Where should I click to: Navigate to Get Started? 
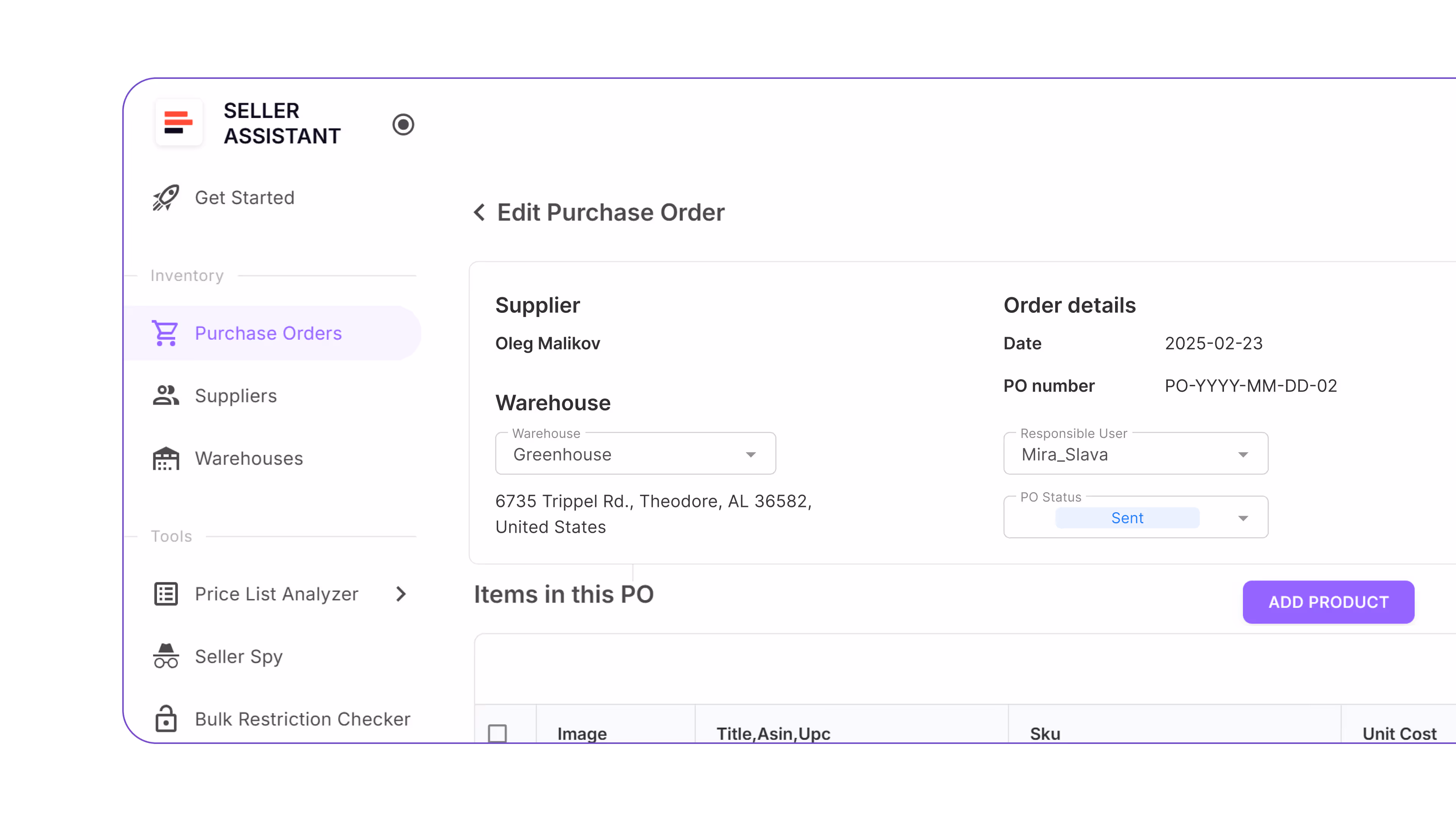(x=244, y=197)
